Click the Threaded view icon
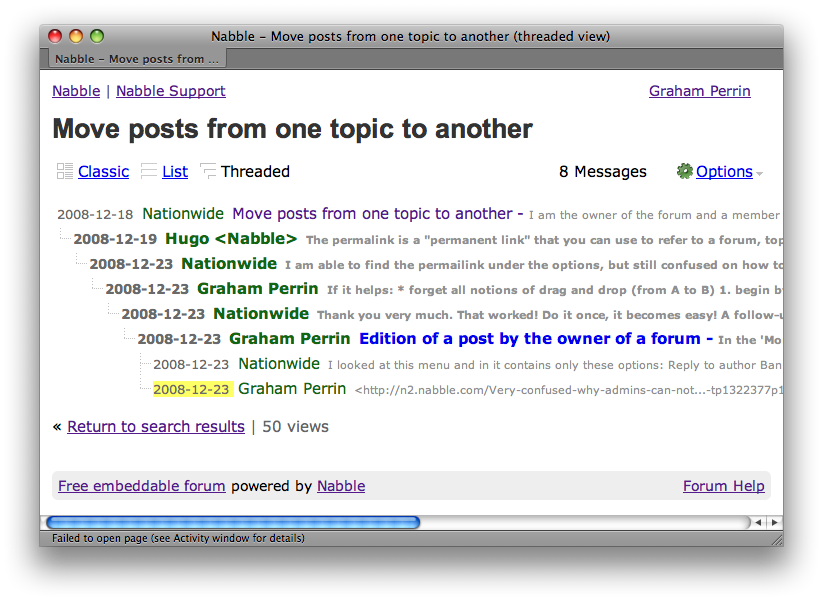 [x=208, y=172]
